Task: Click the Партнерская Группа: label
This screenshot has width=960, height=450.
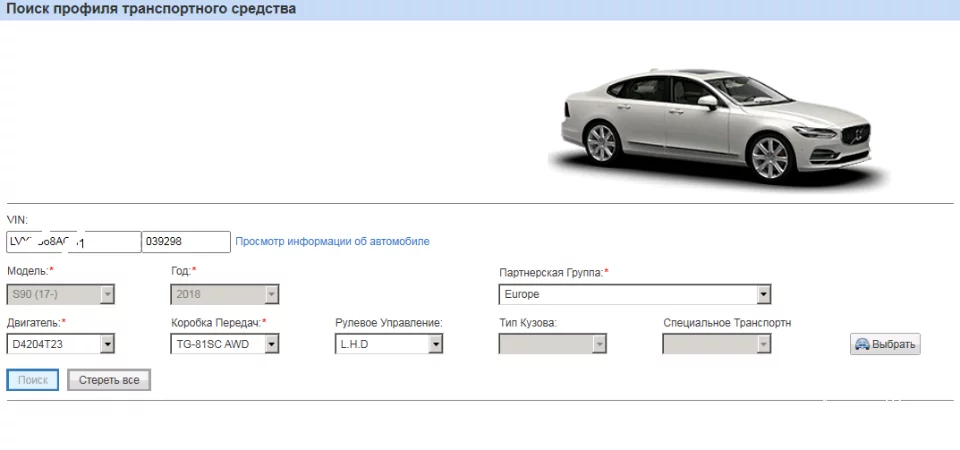Action: [x=553, y=272]
